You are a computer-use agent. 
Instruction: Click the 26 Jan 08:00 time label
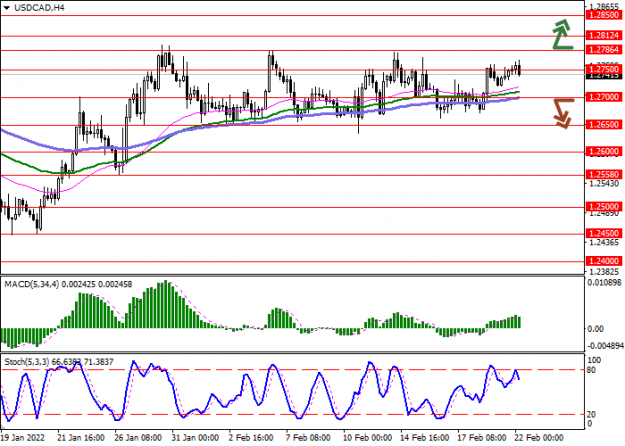(138, 438)
